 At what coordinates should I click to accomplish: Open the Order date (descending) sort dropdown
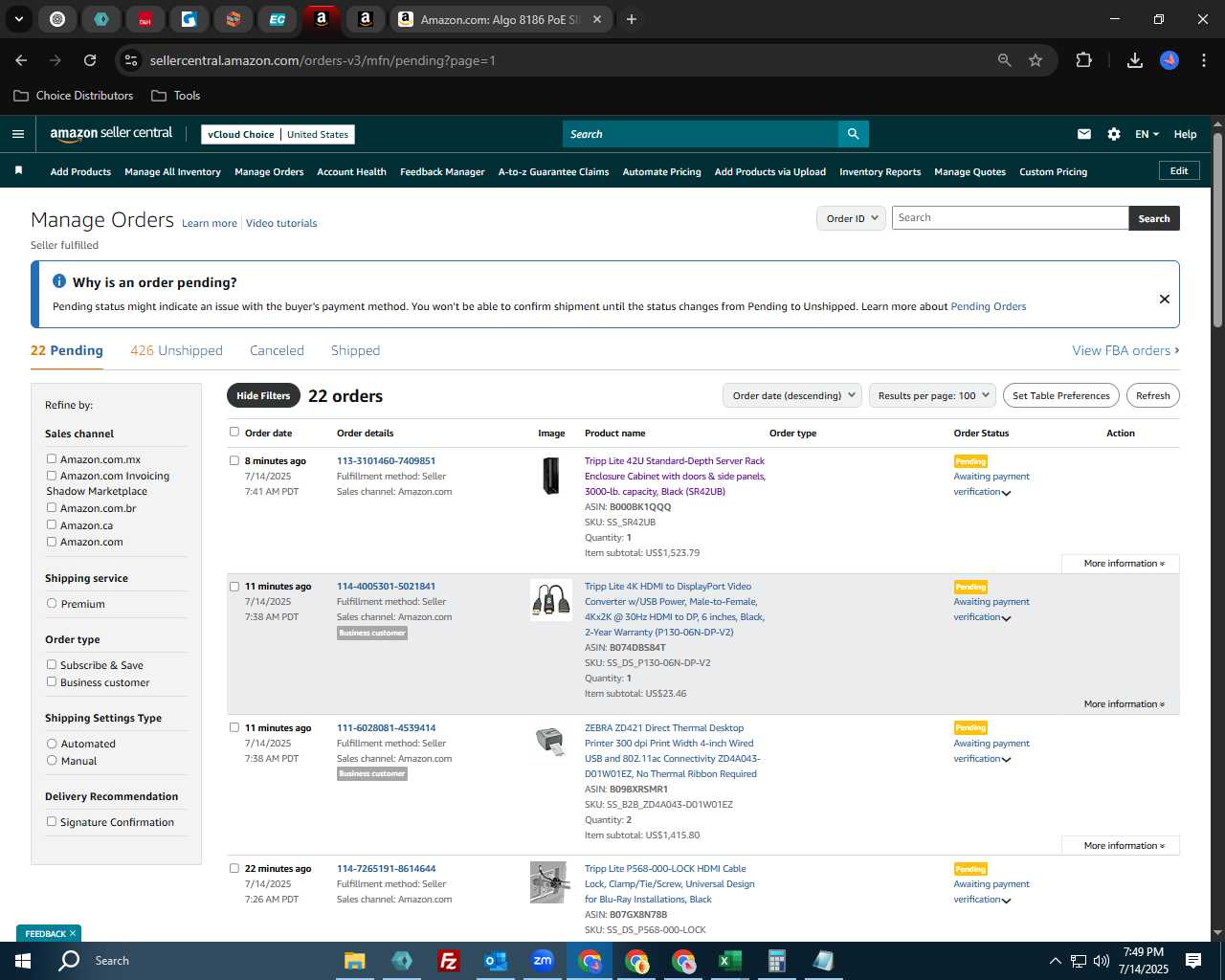(x=792, y=395)
